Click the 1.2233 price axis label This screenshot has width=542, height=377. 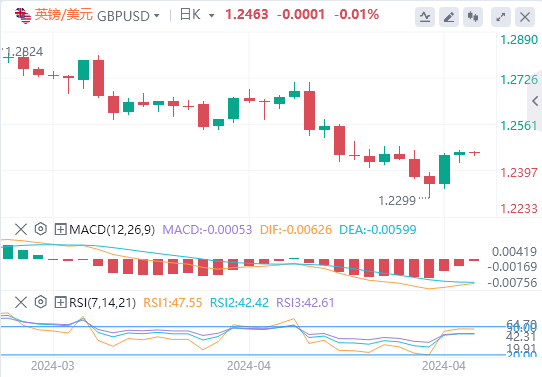(x=519, y=209)
